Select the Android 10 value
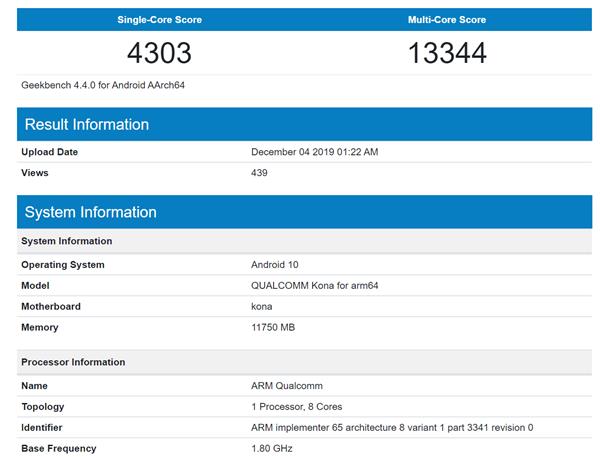This screenshot has height=457, width=600. [x=275, y=265]
